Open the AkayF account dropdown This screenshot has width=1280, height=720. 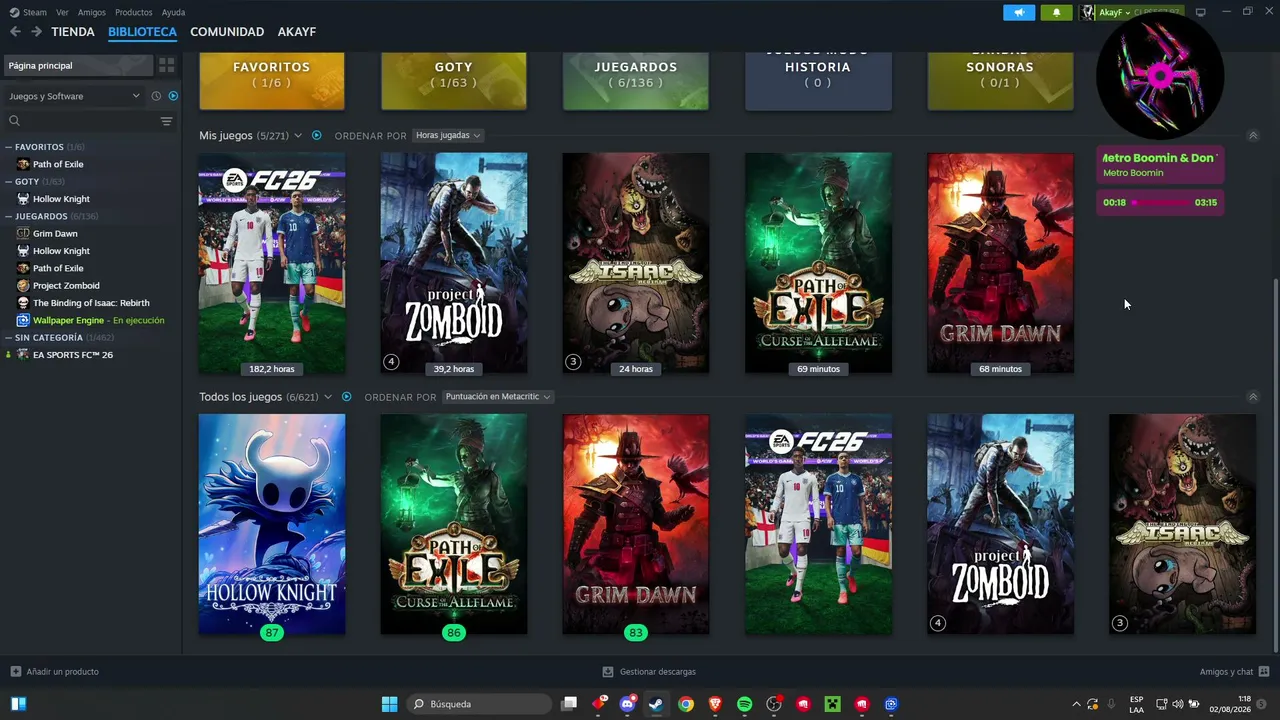point(1115,12)
